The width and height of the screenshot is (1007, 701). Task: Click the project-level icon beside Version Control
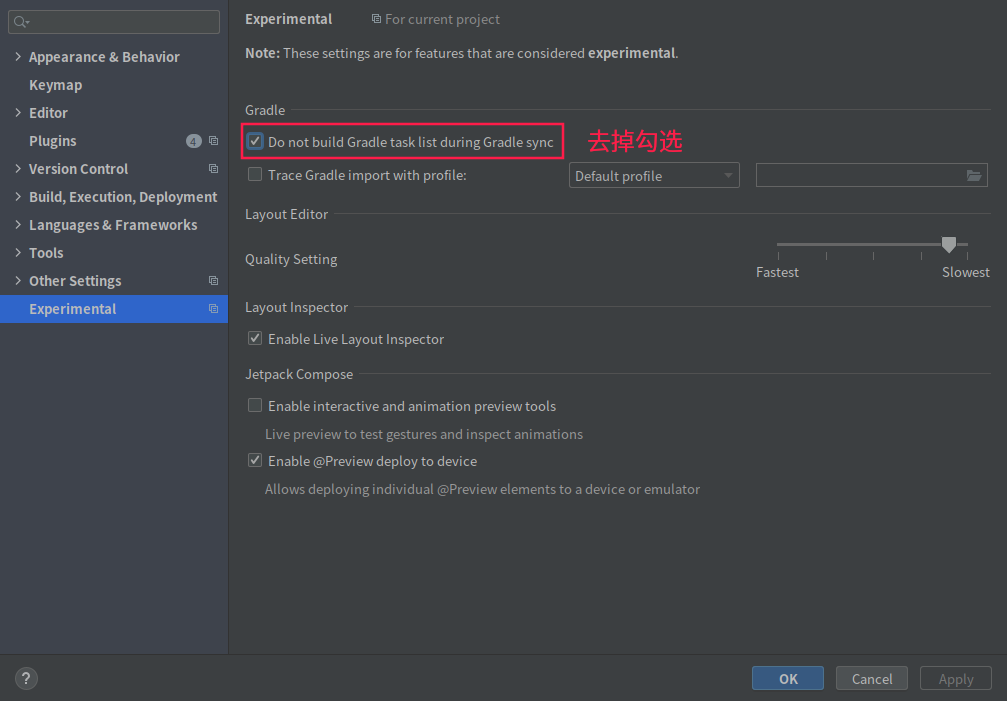click(x=213, y=169)
